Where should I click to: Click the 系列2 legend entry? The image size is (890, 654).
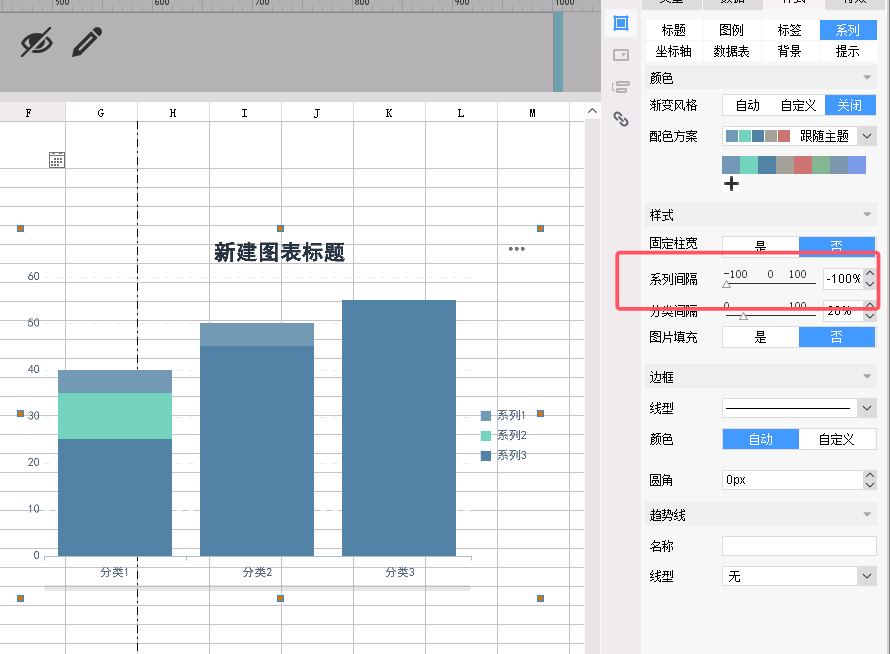coord(503,435)
